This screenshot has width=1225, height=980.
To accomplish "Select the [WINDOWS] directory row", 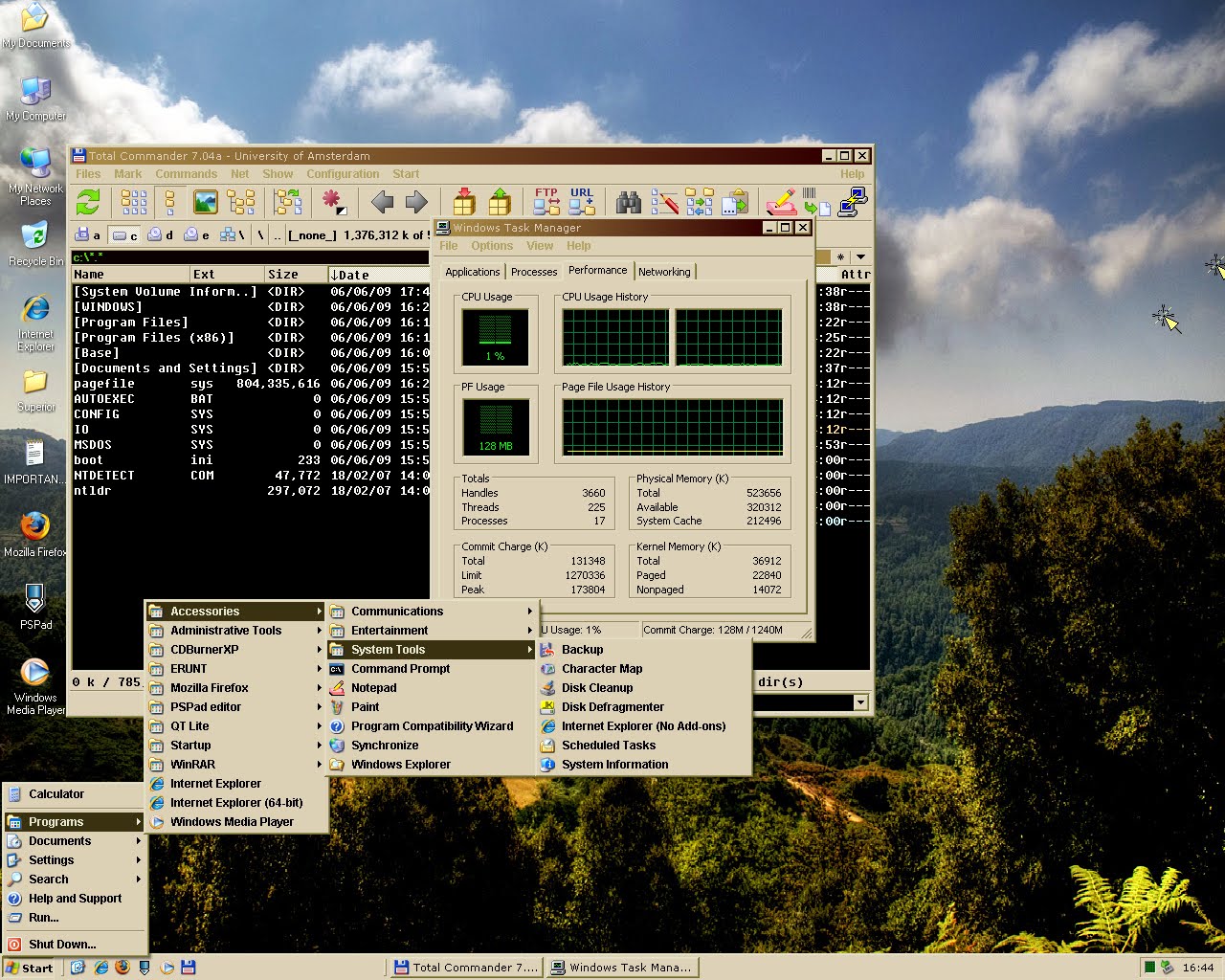I will tap(251, 307).
